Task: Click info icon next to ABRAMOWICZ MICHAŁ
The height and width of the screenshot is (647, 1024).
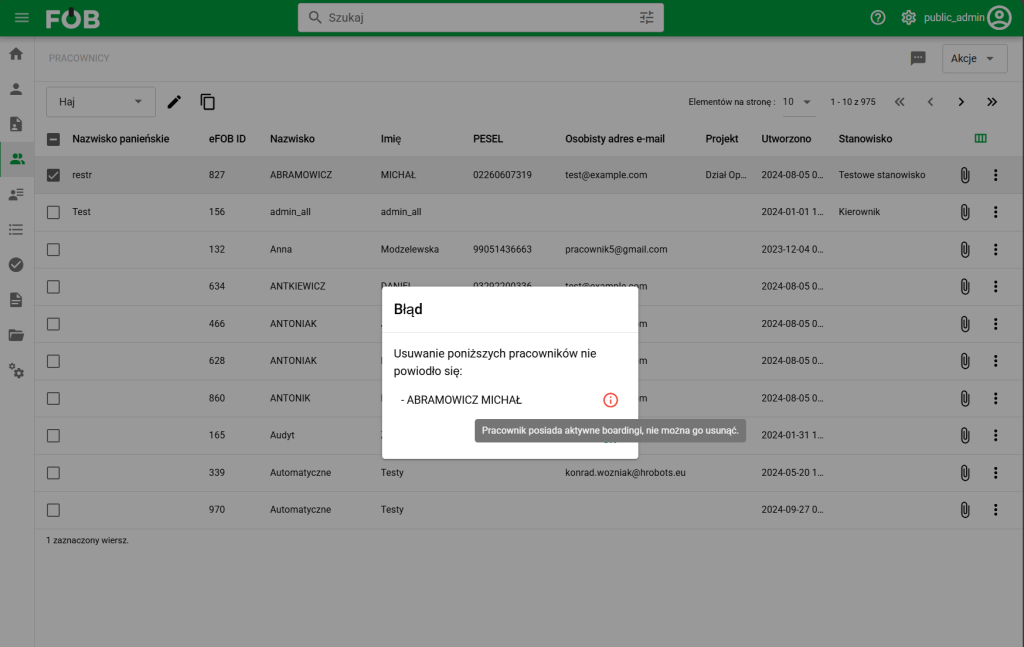Action: [x=610, y=400]
